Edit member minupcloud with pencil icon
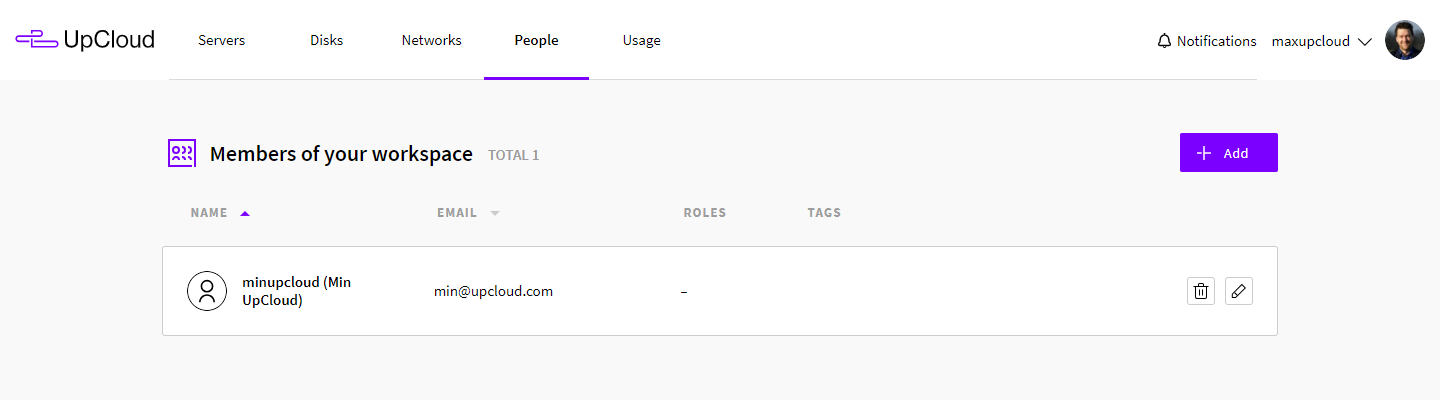The image size is (1440, 400). pos(1239,291)
